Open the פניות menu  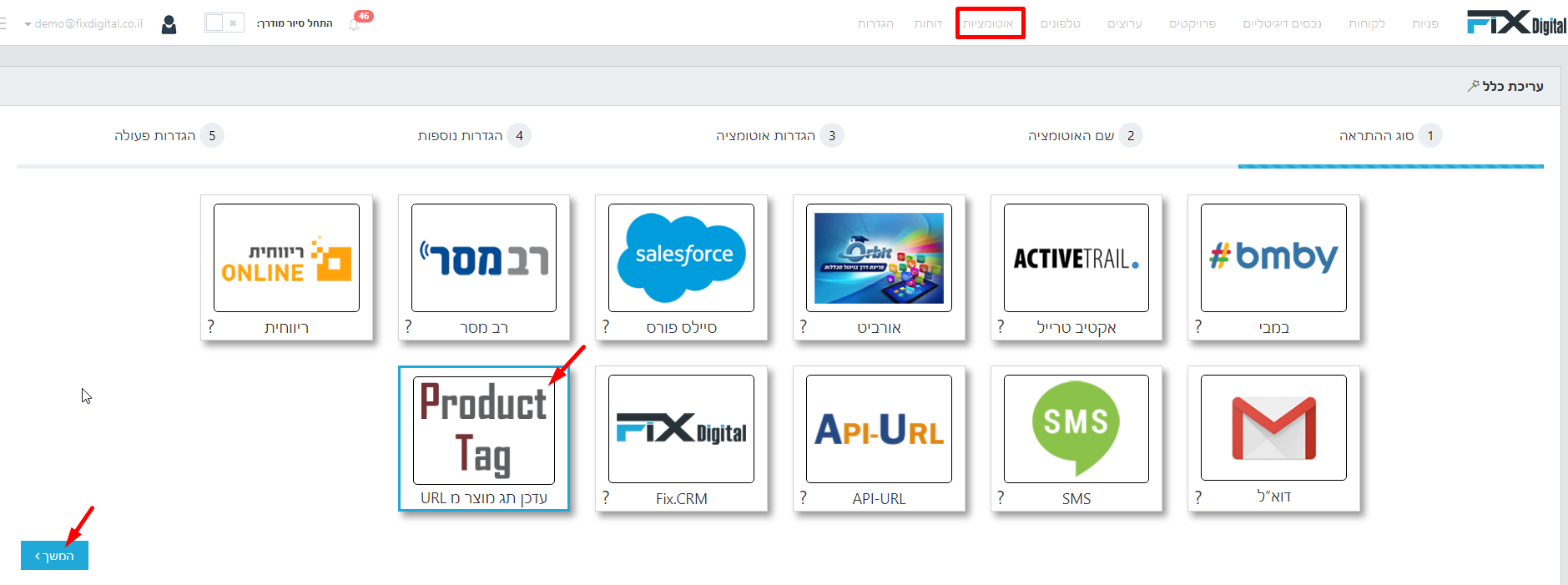1425,23
